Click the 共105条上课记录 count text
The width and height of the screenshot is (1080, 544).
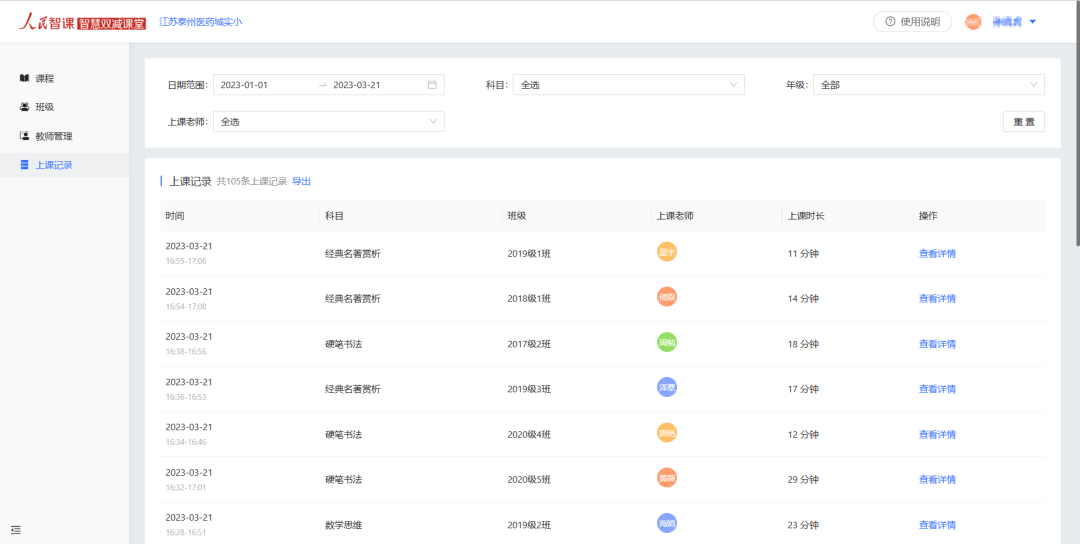tap(252, 181)
